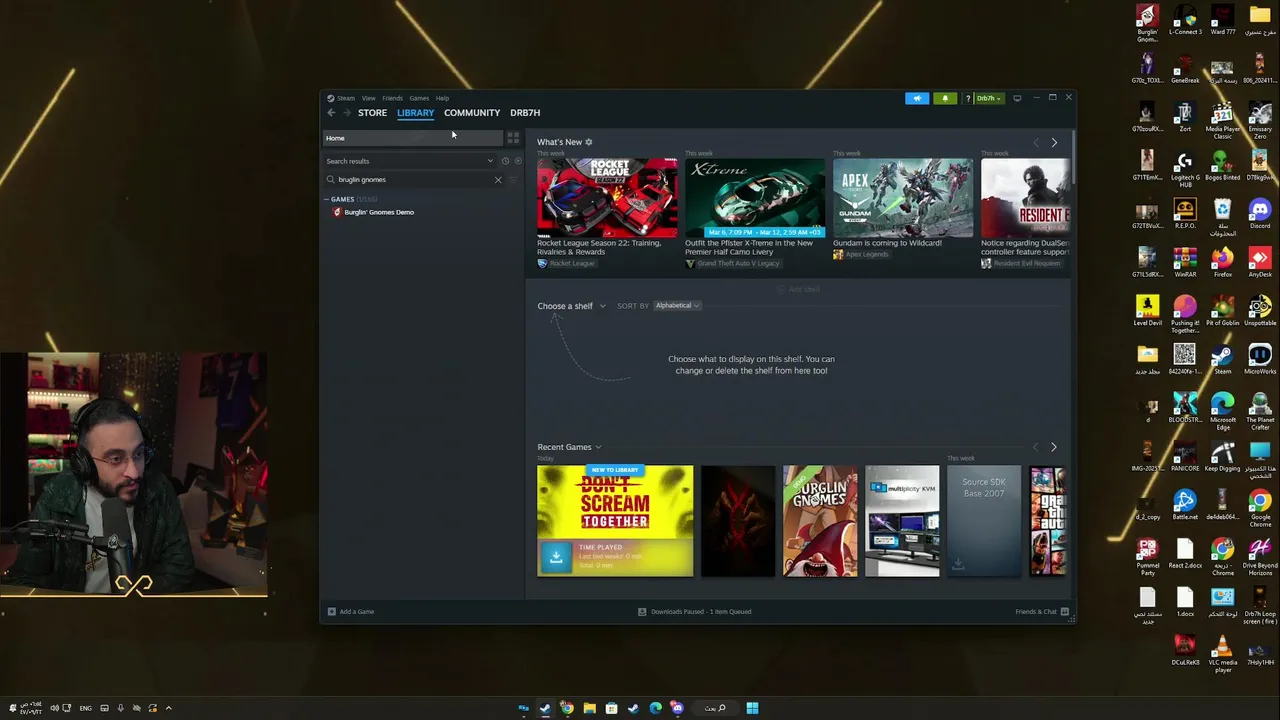Open ENG language indicator in system tray
Screen dimensions: 1280x720
(85, 708)
